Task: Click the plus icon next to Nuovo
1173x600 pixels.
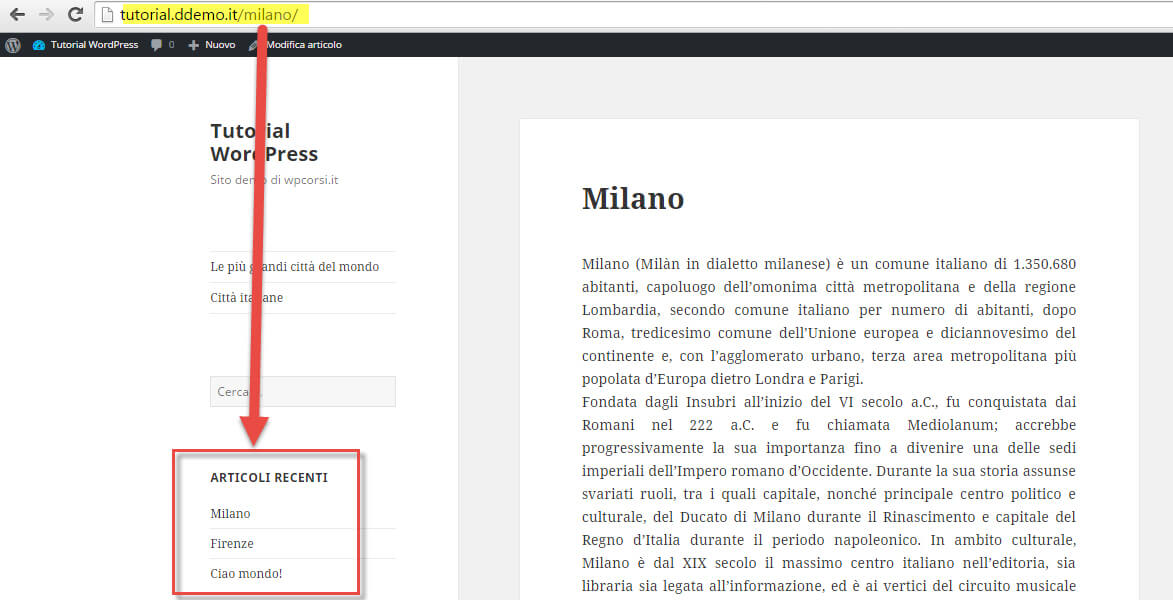Action: pos(192,44)
